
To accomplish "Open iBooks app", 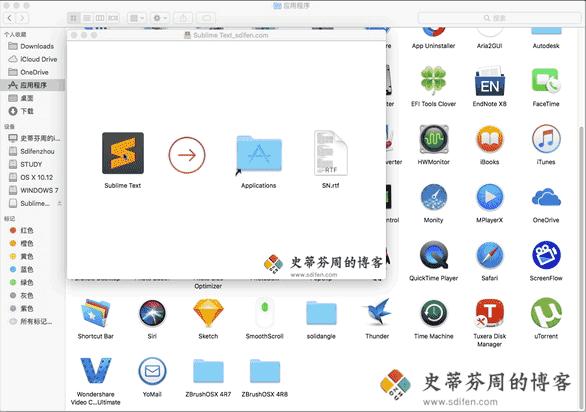I will [490, 139].
